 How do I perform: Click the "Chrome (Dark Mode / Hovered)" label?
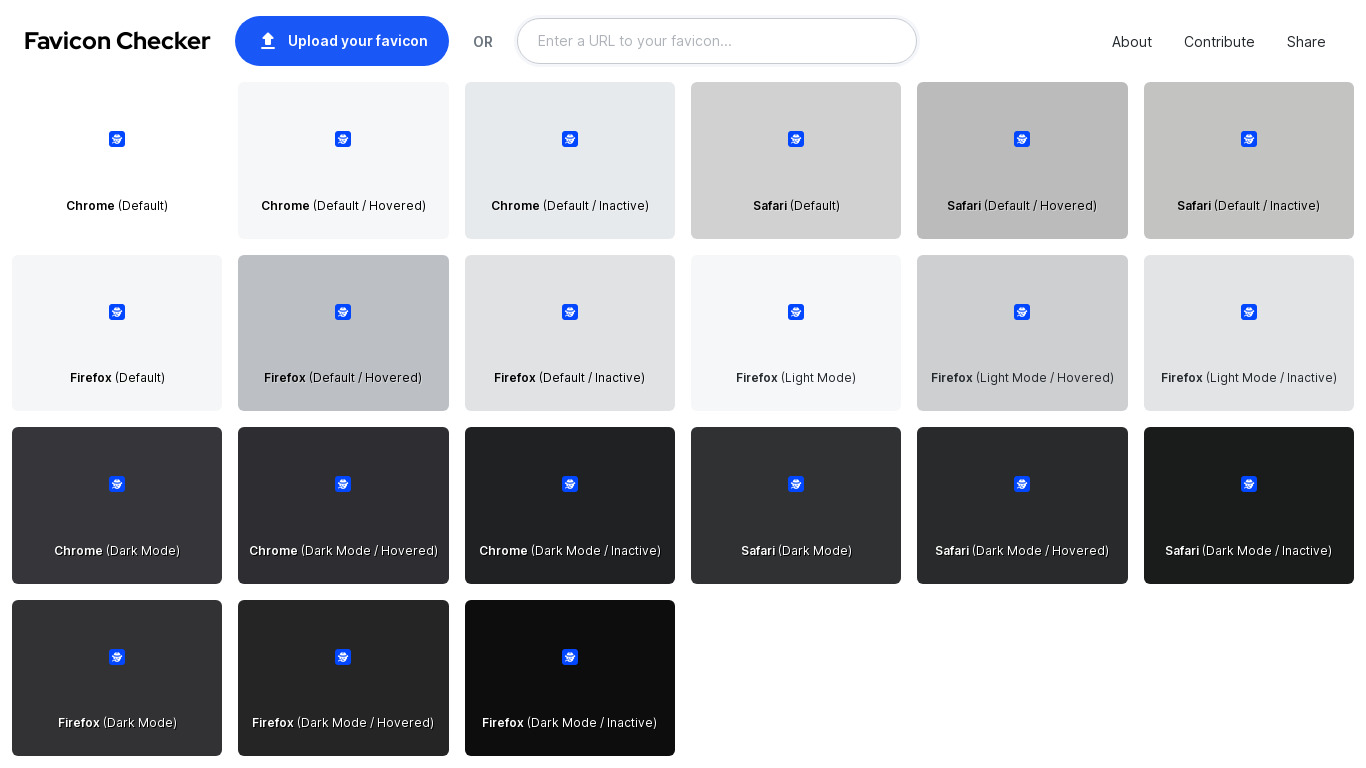coord(343,551)
